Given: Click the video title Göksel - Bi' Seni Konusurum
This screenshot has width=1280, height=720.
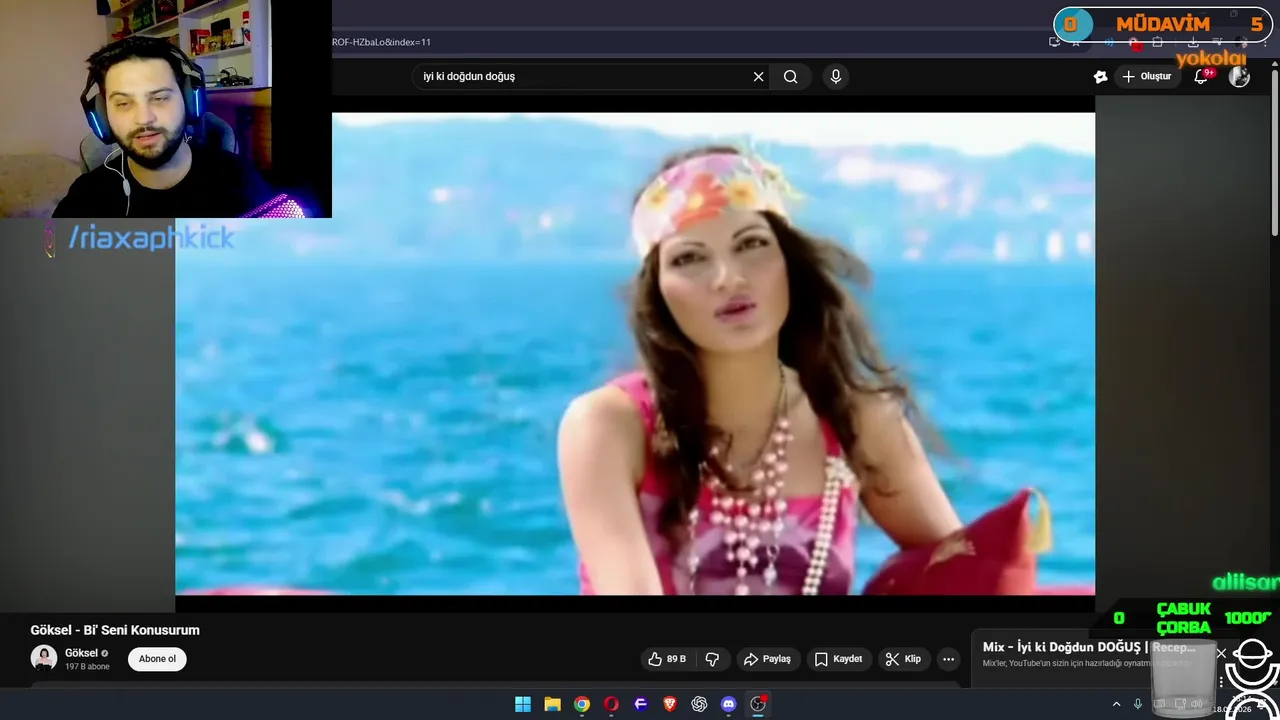Looking at the screenshot, I should (115, 630).
